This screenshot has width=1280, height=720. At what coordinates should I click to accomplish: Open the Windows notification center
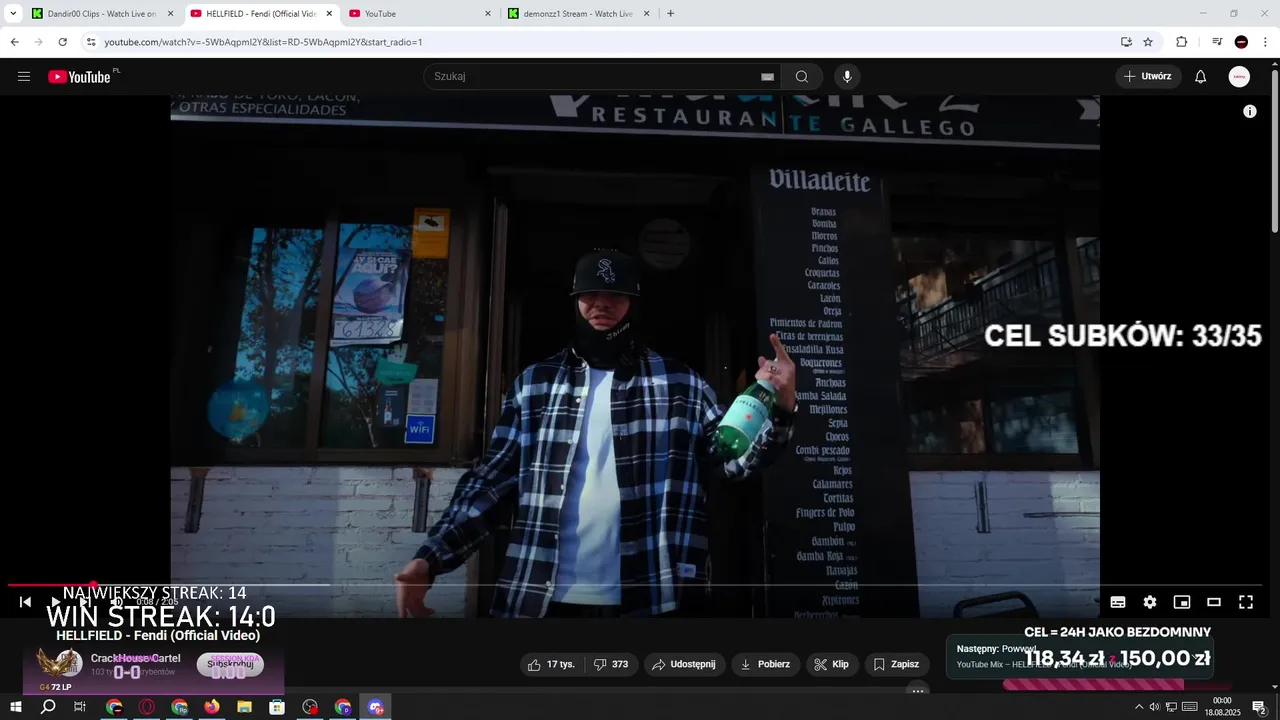pos(1260,707)
